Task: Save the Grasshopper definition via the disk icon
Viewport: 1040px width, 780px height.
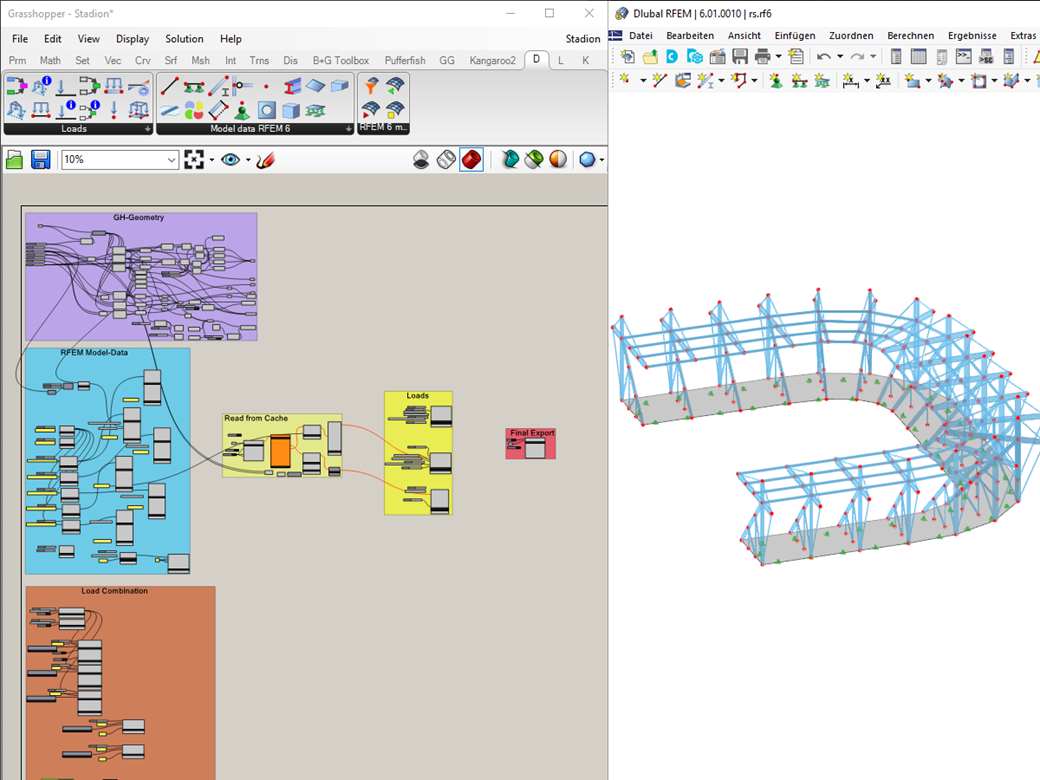Action: click(x=40, y=159)
